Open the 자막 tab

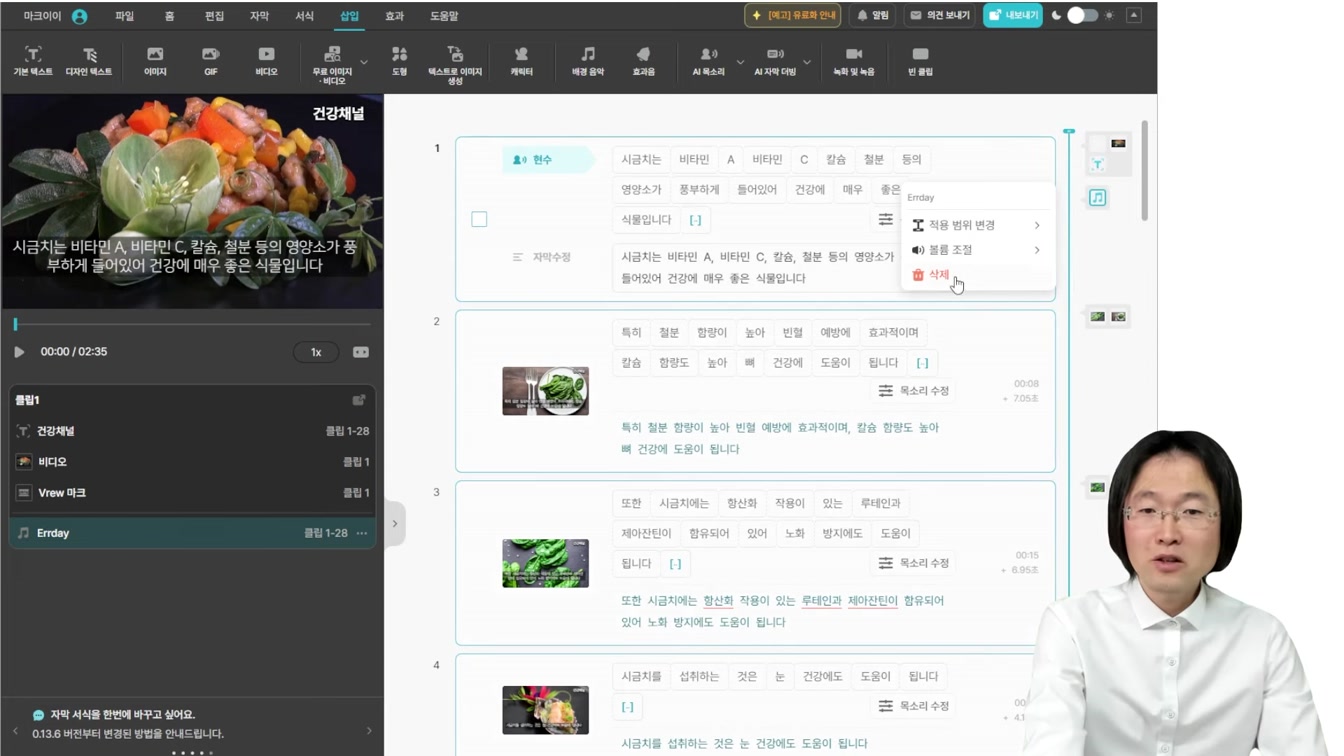pos(259,16)
